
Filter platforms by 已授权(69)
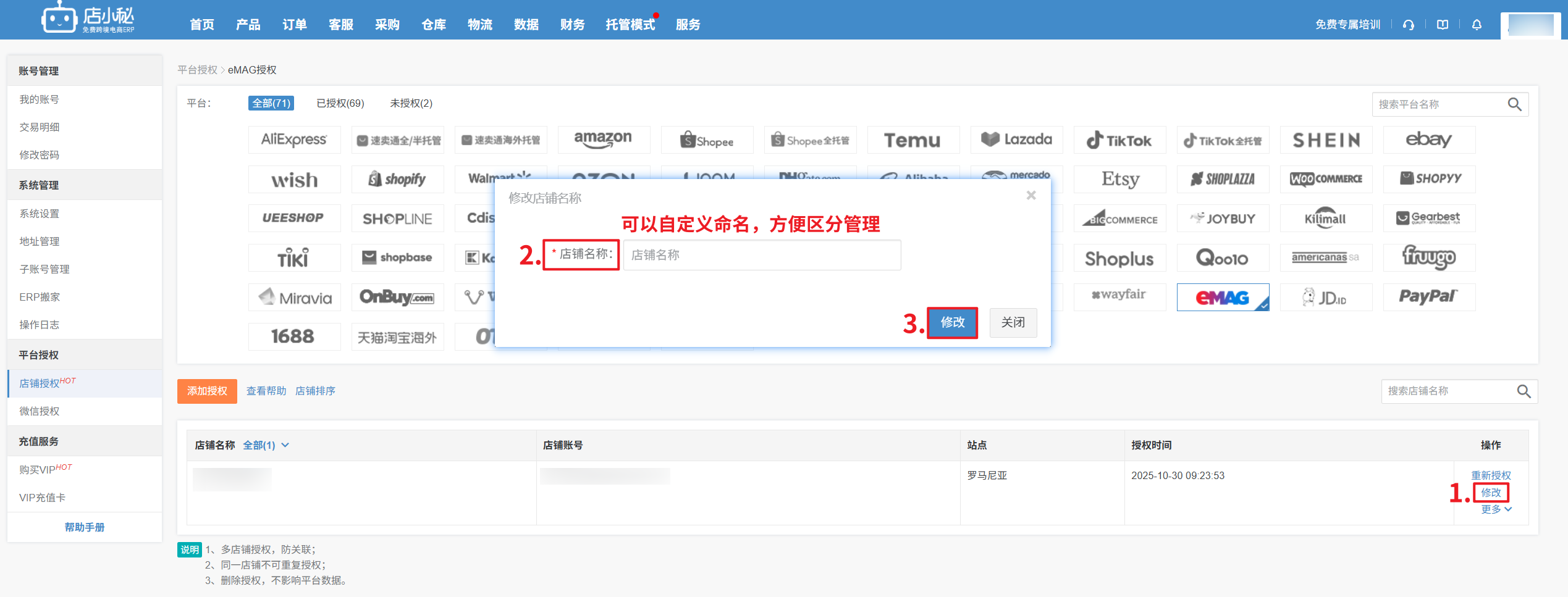[x=340, y=103]
